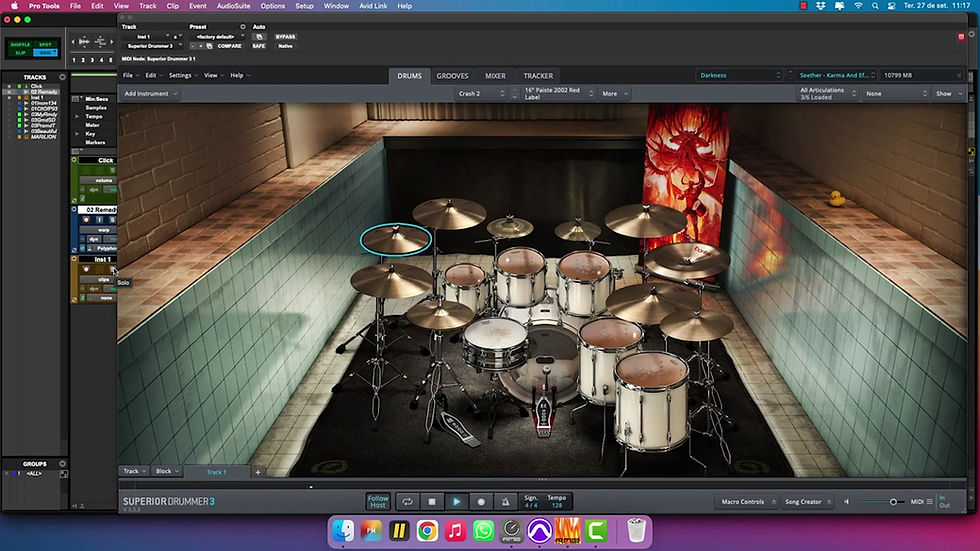
Task: Open Song Creator panel
Action: click(x=808, y=502)
